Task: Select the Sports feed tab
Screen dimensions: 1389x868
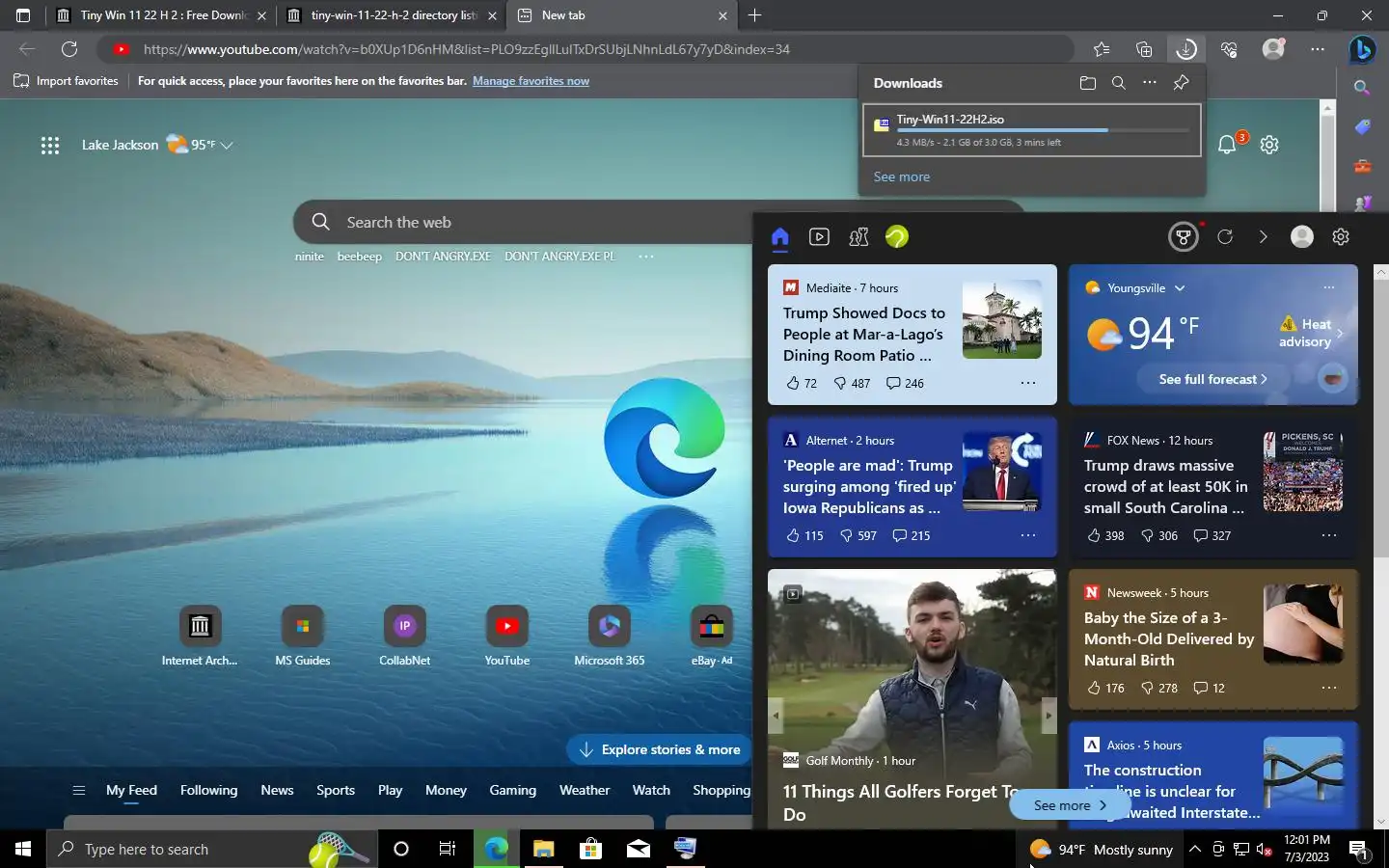Action: 336,790
